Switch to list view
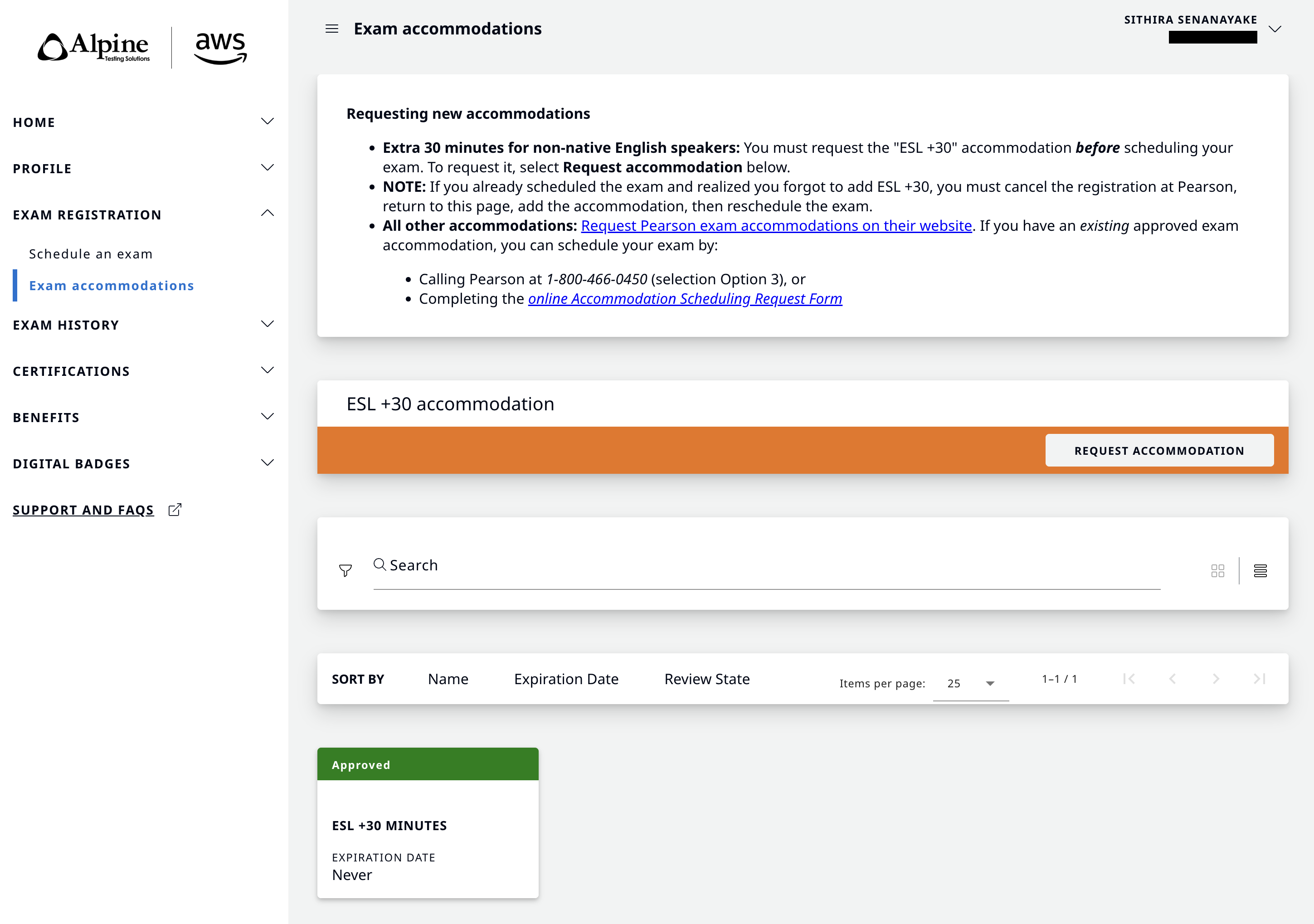 pos(1260,570)
